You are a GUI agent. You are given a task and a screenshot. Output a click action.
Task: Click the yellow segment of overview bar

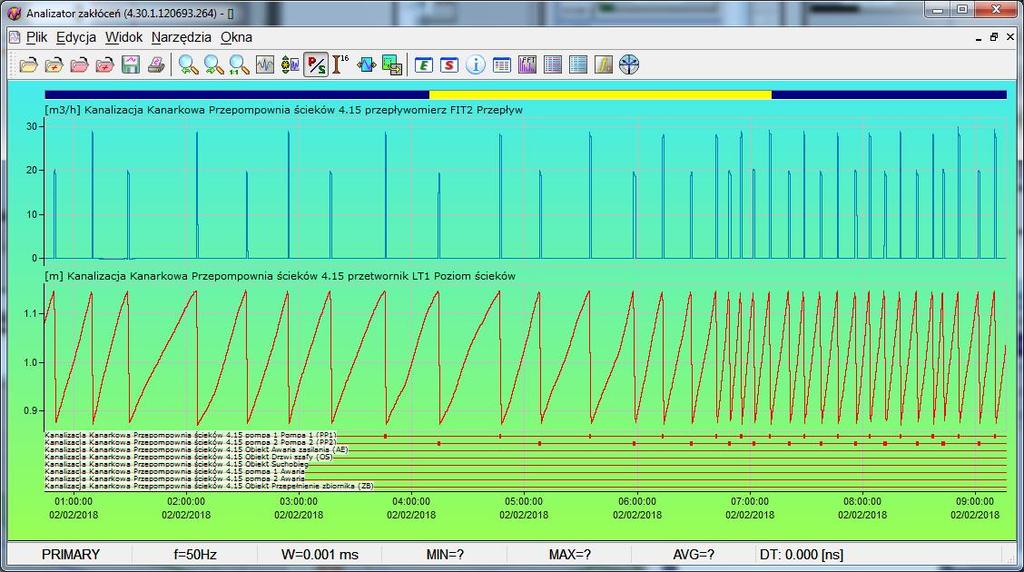click(x=600, y=95)
